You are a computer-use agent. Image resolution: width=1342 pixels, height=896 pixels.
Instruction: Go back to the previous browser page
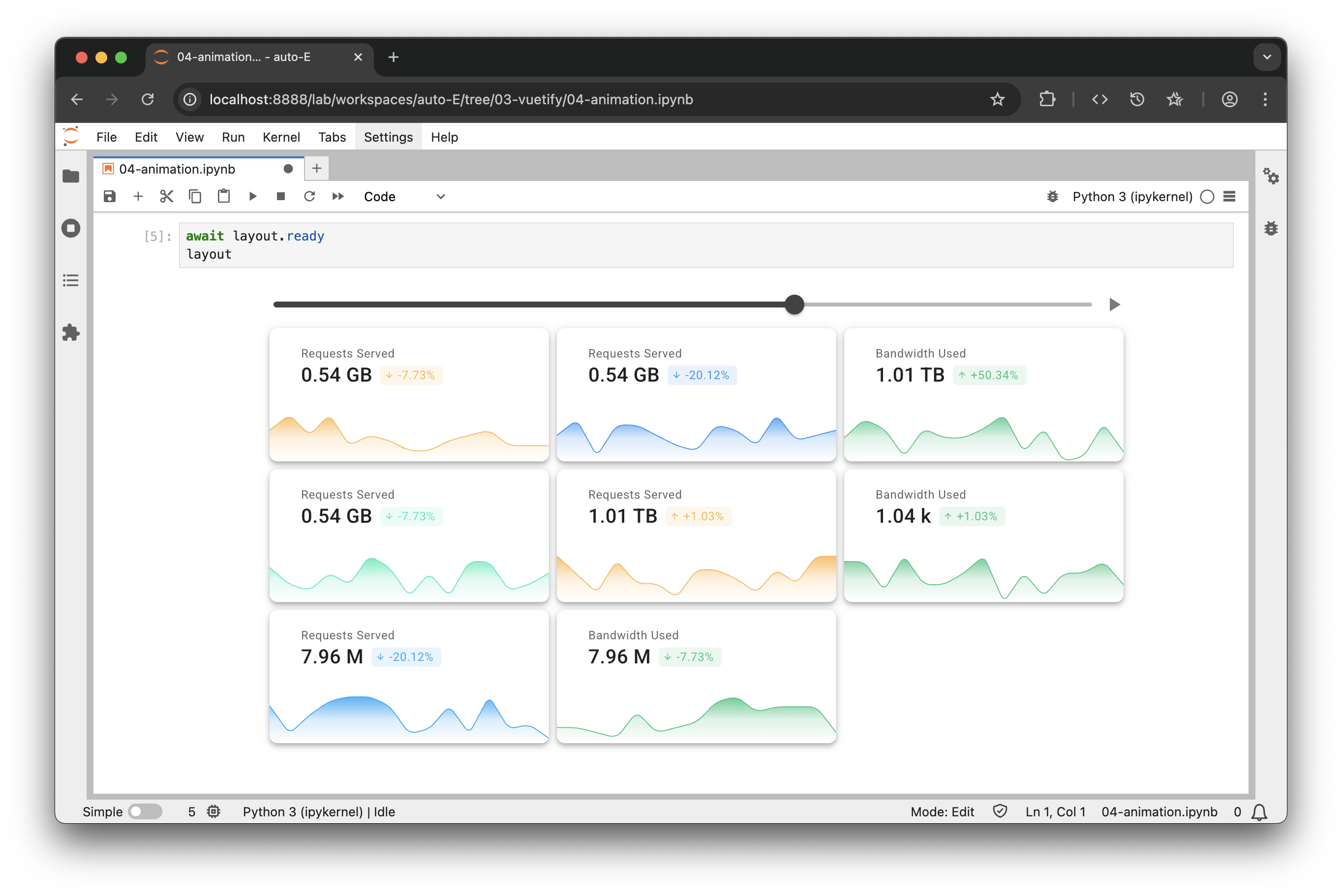(x=77, y=99)
